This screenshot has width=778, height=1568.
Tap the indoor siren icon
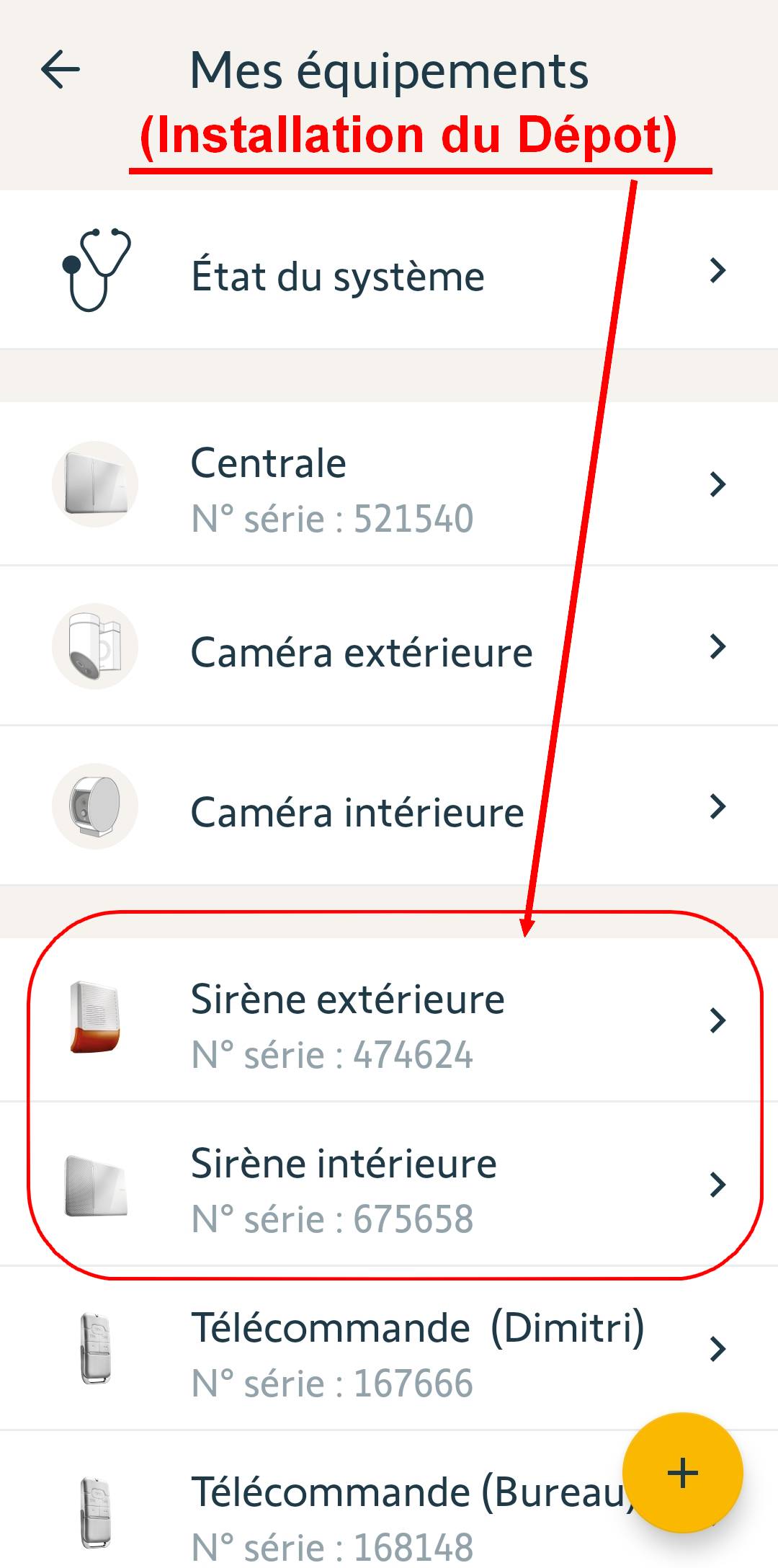95,1185
